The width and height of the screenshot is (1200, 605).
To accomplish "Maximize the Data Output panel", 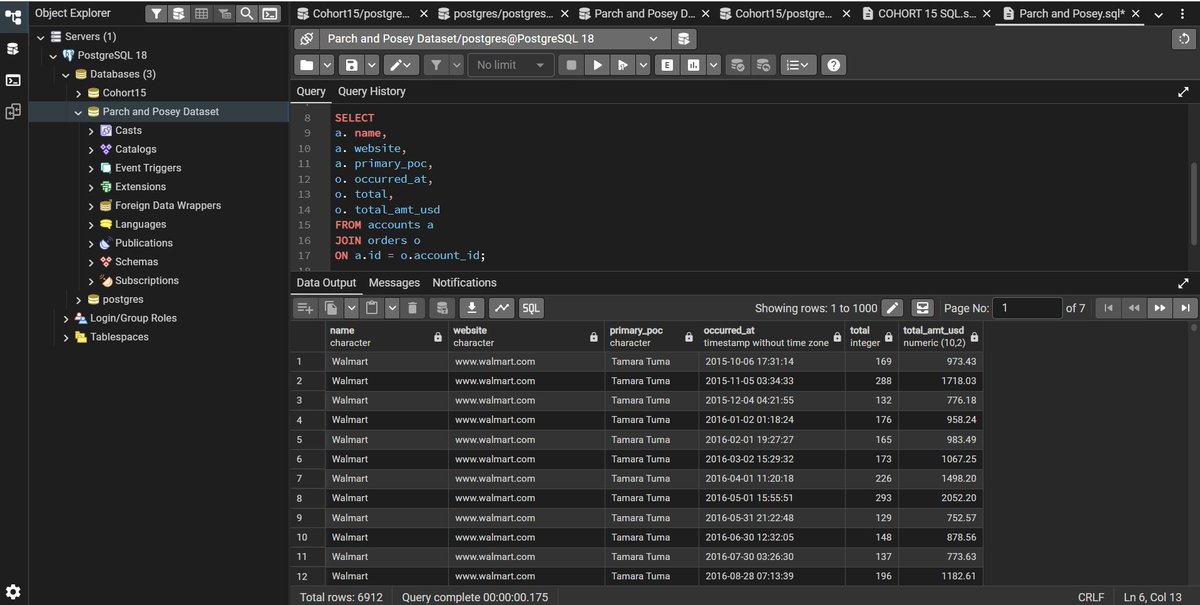I will pos(1184,283).
